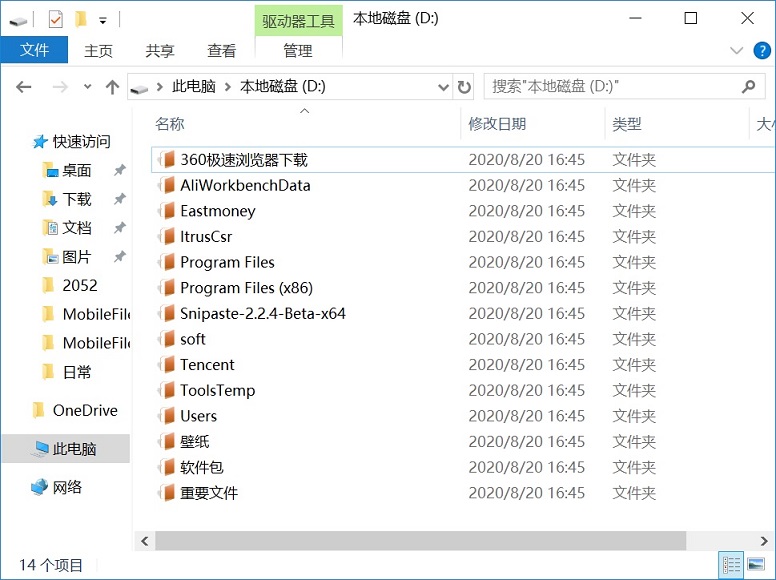Click the magnifier search icon
Viewport: 776px width, 580px height.
749,87
